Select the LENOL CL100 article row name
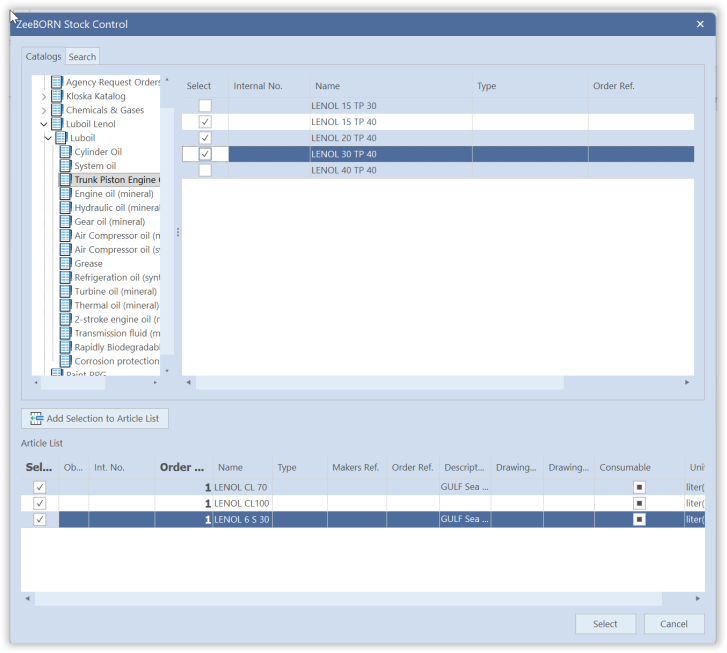 point(242,503)
